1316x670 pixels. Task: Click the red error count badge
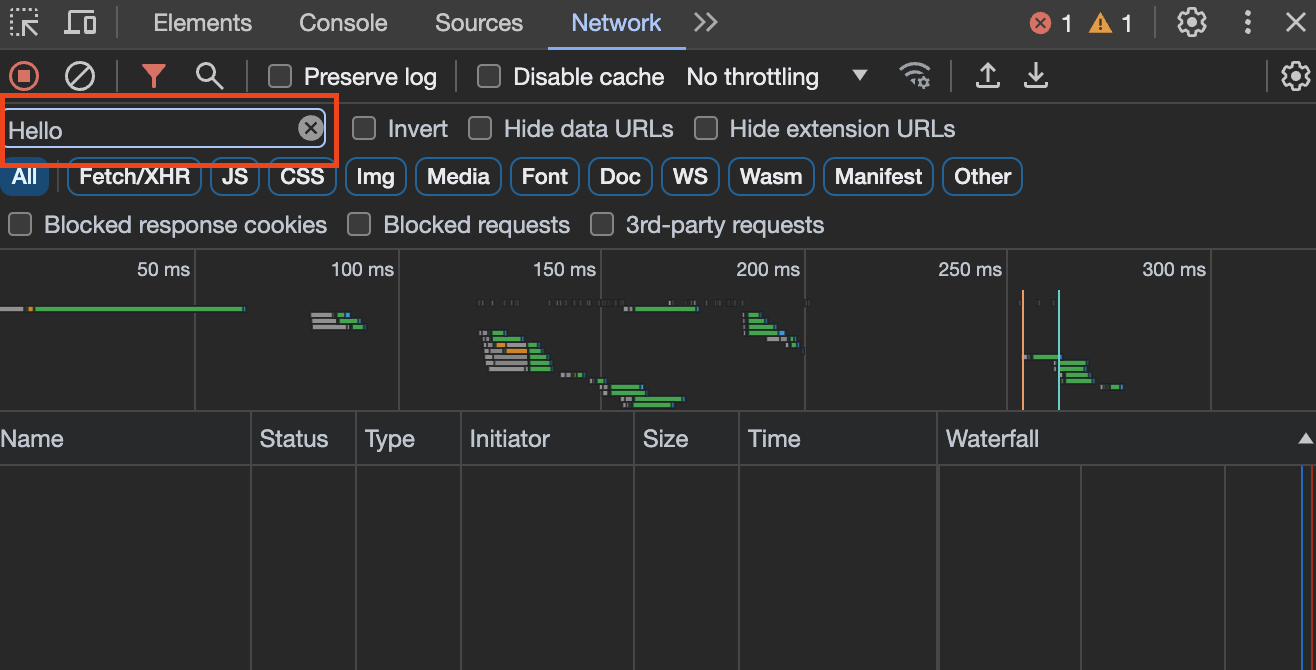(x=1051, y=23)
